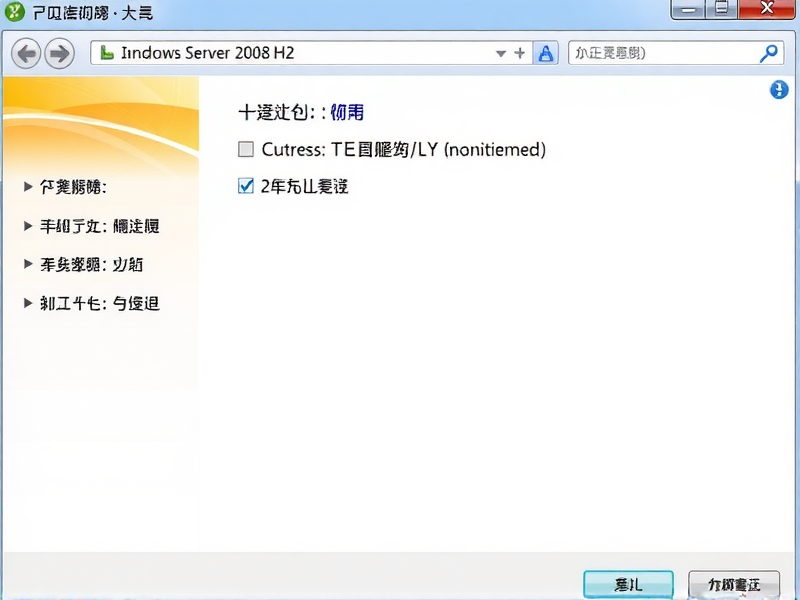Click the application icon in the title bar

(x=14, y=10)
